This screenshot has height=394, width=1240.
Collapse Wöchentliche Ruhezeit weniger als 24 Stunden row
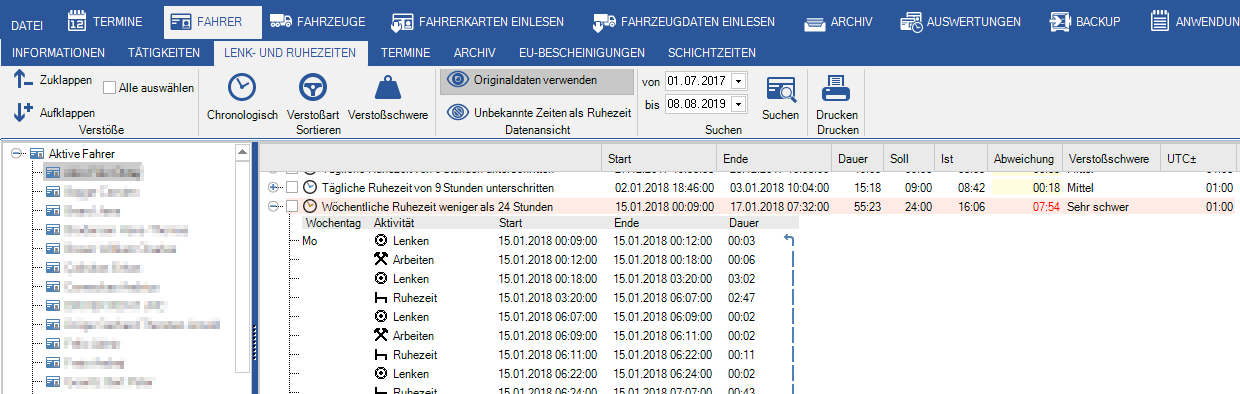click(x=274, y=206)
